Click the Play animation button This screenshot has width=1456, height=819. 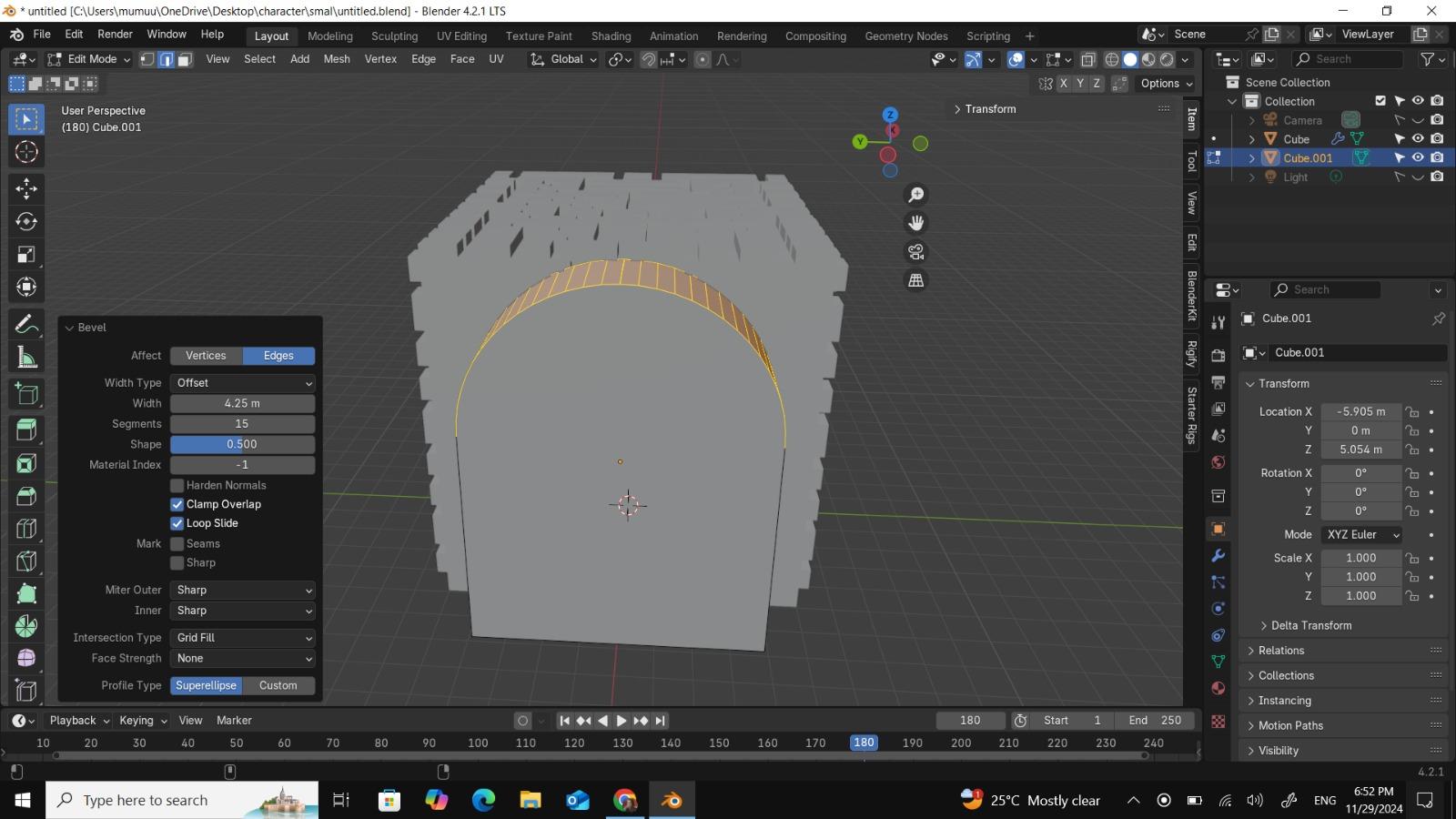point(622,721)
